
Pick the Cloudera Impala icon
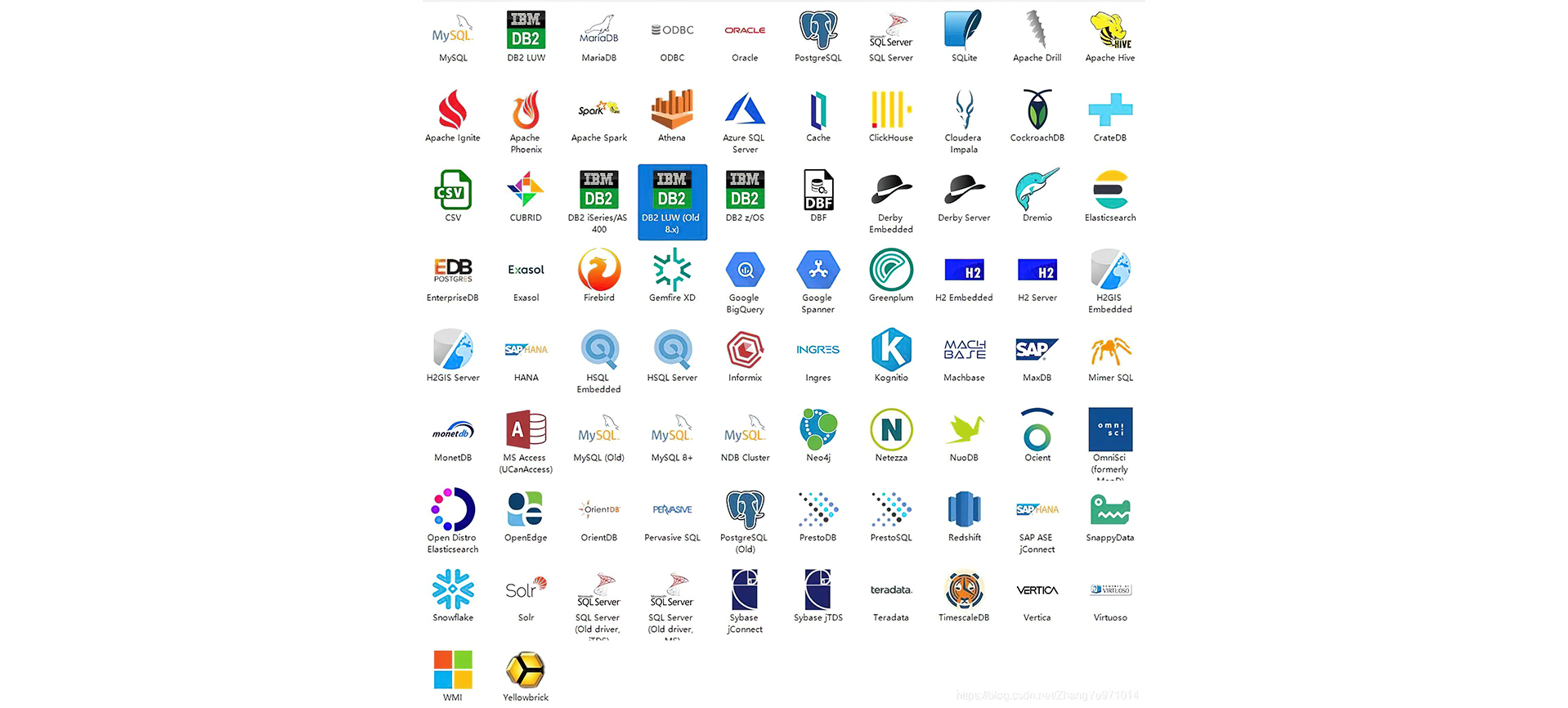964,110
